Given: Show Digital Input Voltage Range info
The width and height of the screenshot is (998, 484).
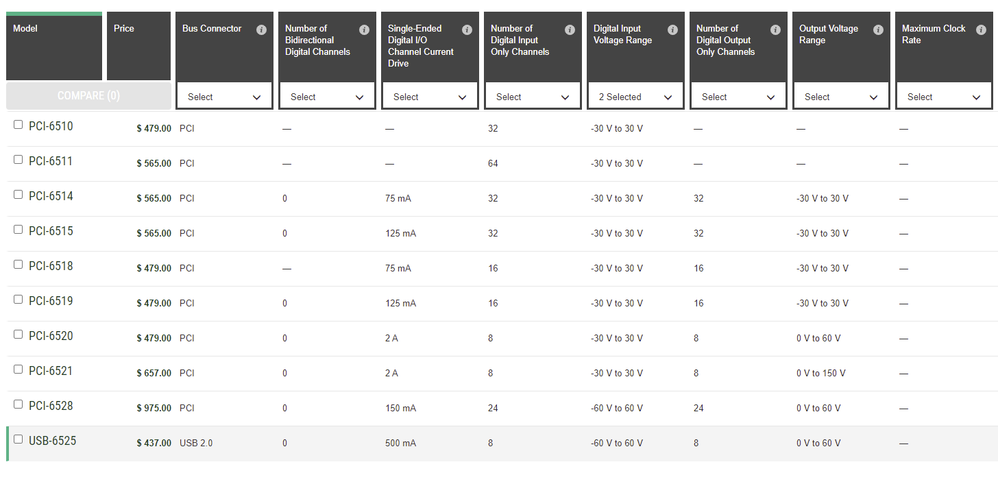Looking at the screenshot, I should pos(673,30).
